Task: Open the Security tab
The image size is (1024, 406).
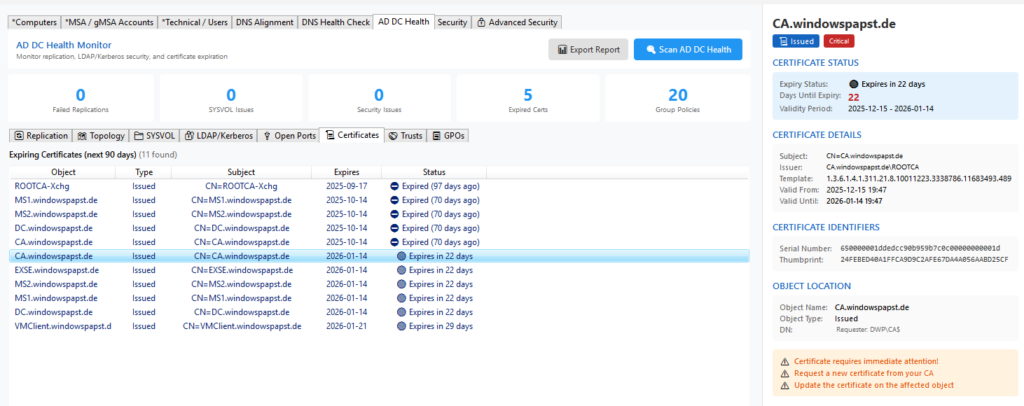Action: tap(452, 22)
